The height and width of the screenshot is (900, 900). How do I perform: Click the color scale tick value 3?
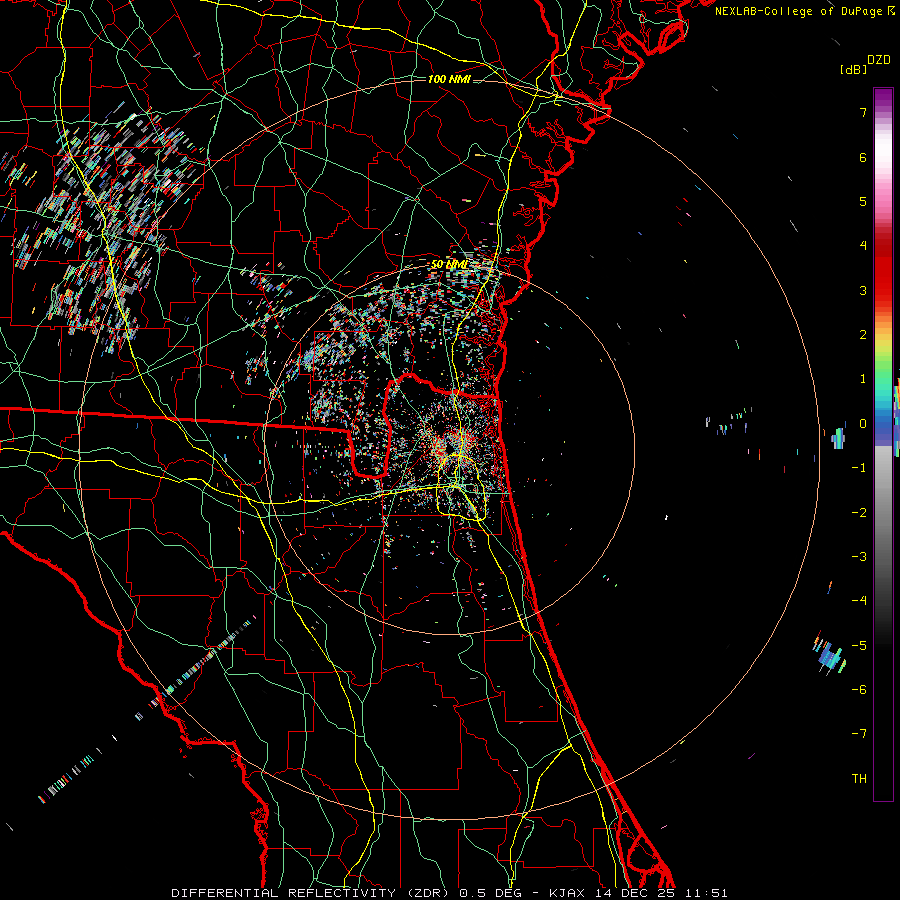click(863, 290)
